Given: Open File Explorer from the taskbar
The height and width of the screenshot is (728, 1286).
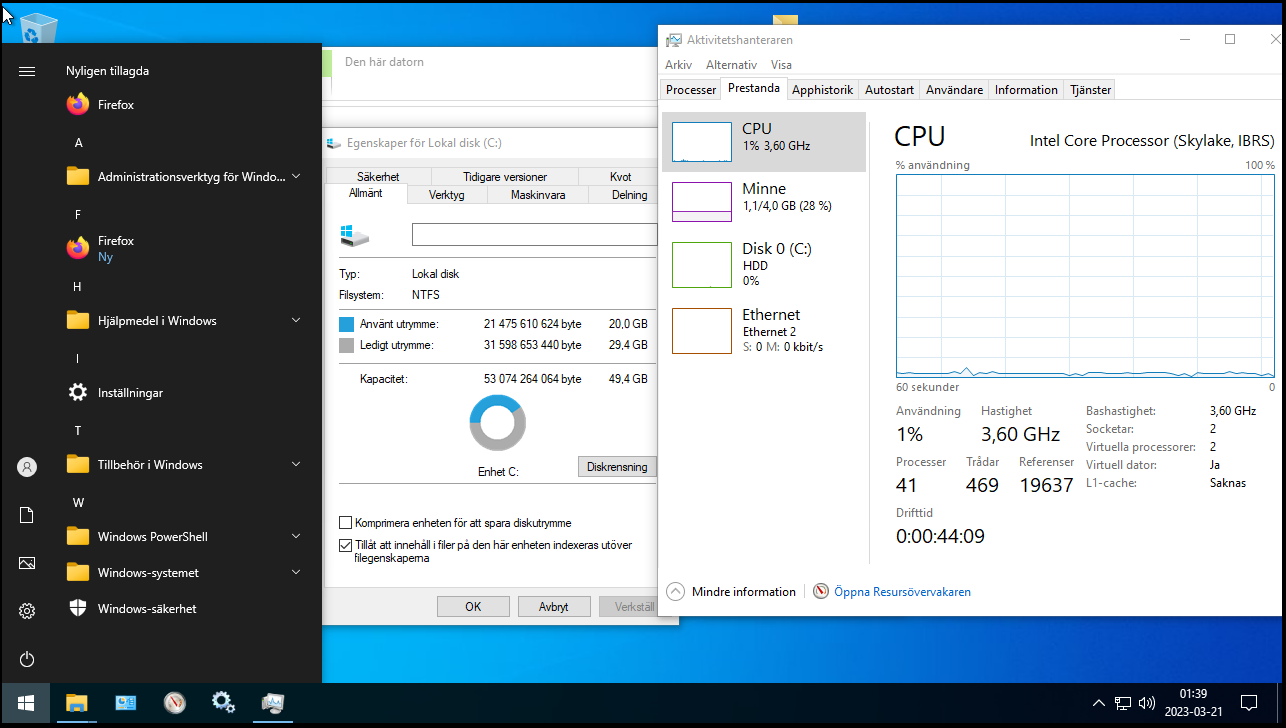Looking at the screenshot, I should [76, 703].
